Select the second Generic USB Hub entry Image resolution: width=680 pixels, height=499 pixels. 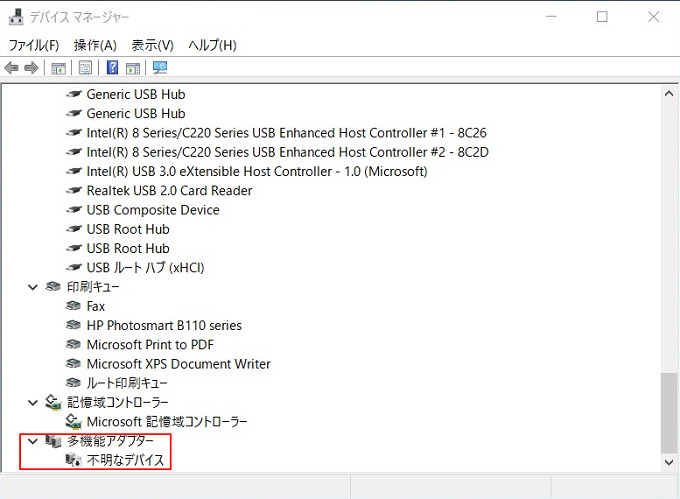click(136, 114)
